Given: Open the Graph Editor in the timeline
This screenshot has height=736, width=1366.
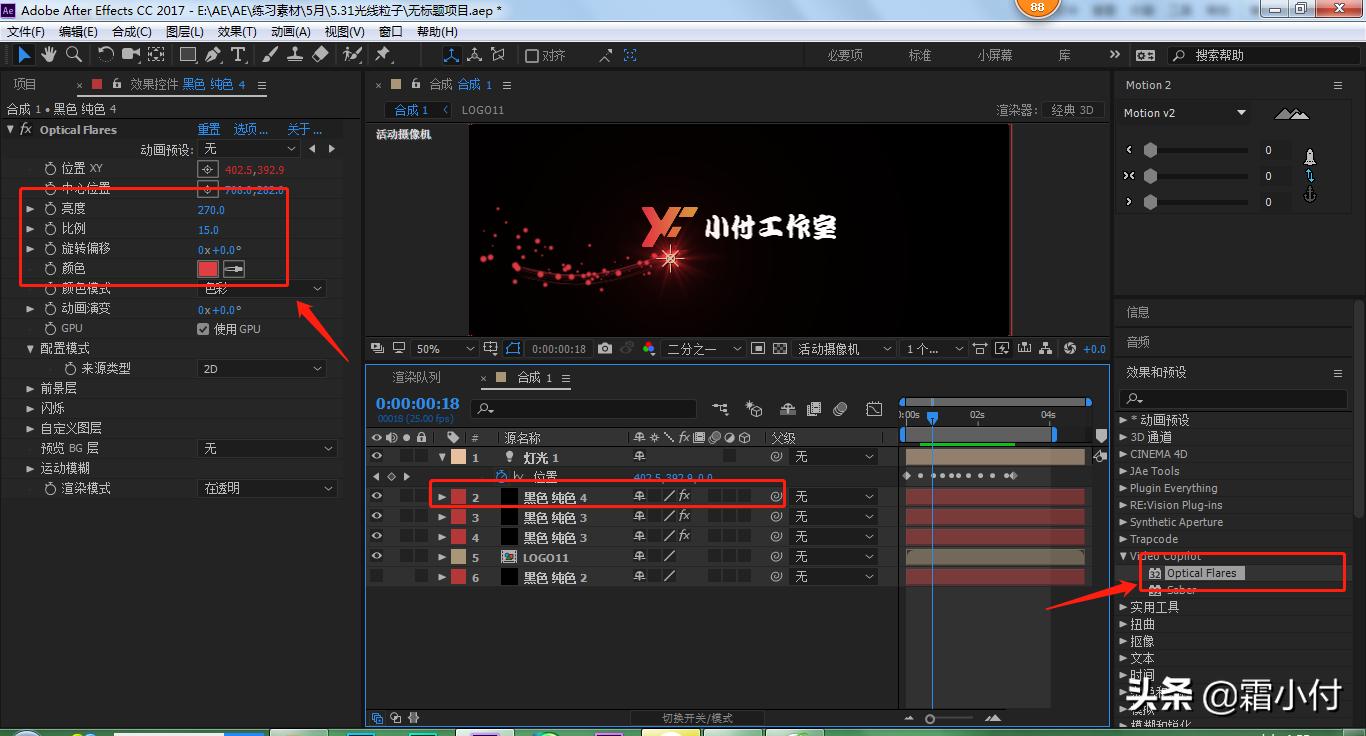Looking at the screenshot, I should click(x=873, y=410).
